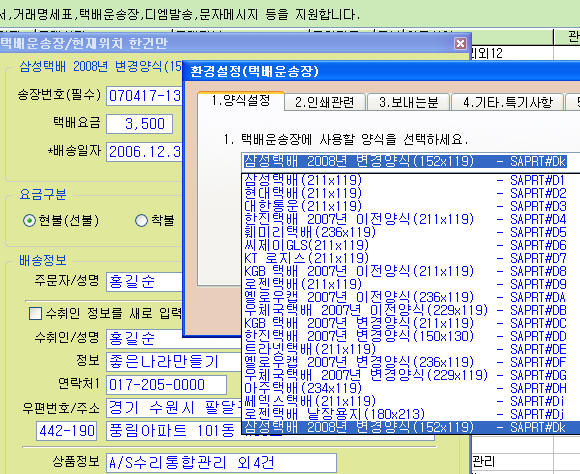Choose 옐로우캡 2007년 이전양식(236x119)
The image size is (580, 474).
coord(411,297)
